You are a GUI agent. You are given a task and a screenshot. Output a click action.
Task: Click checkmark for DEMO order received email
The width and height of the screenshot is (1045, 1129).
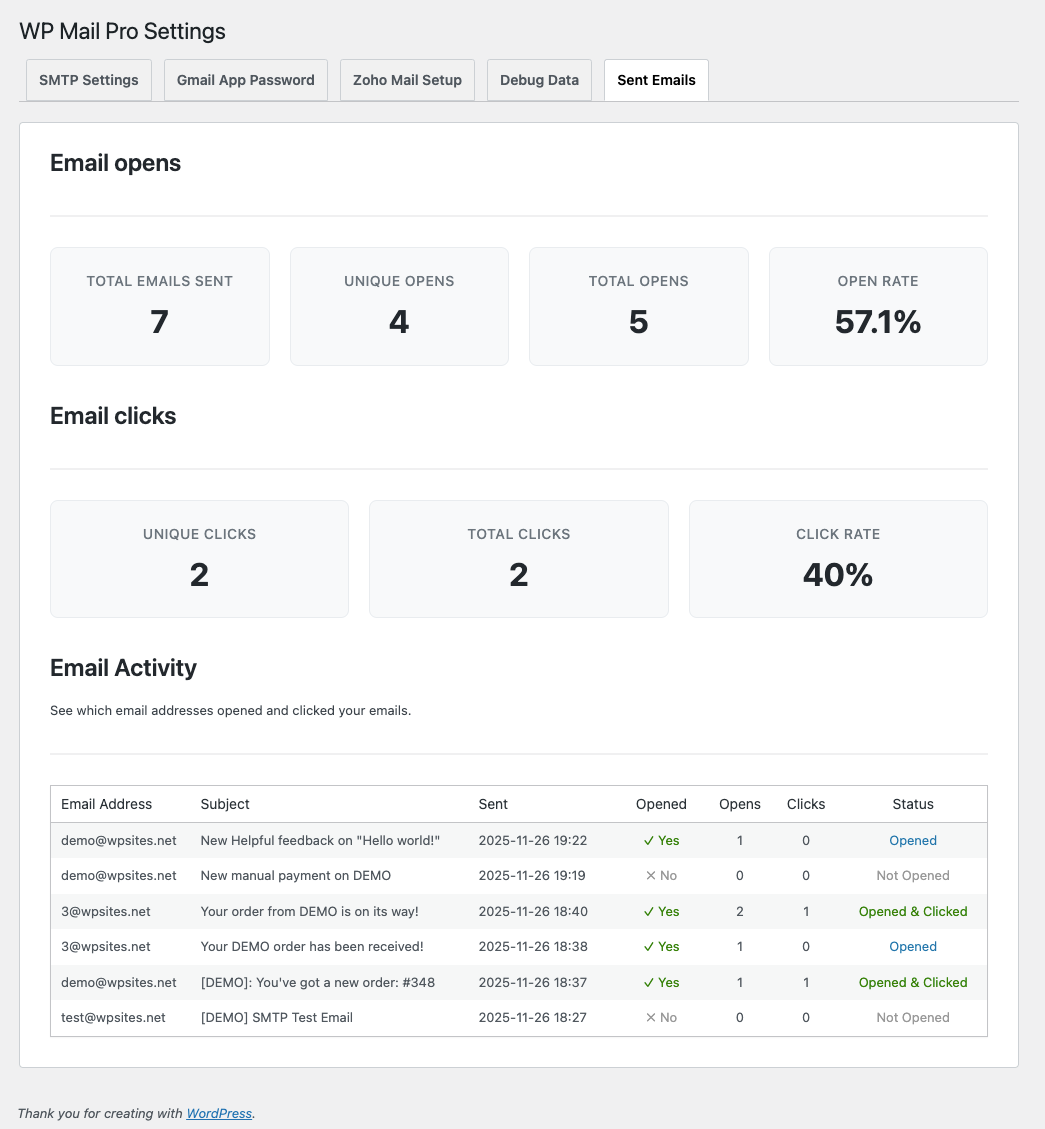(x=650, y=947)
